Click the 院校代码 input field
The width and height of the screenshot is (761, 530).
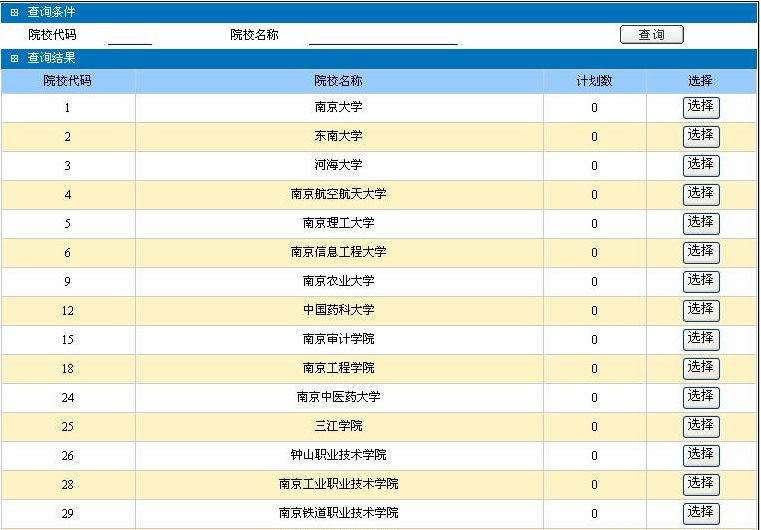(x=130, y=36)
